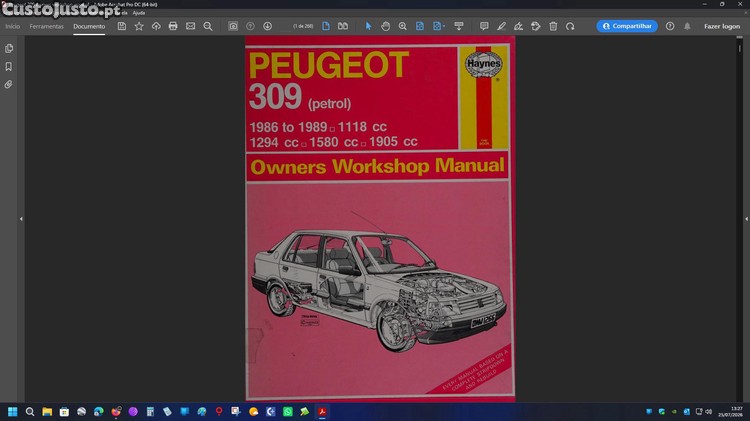
Task: Go to the next page arrow
Action: pyautogui.click(x=267, y=26)
